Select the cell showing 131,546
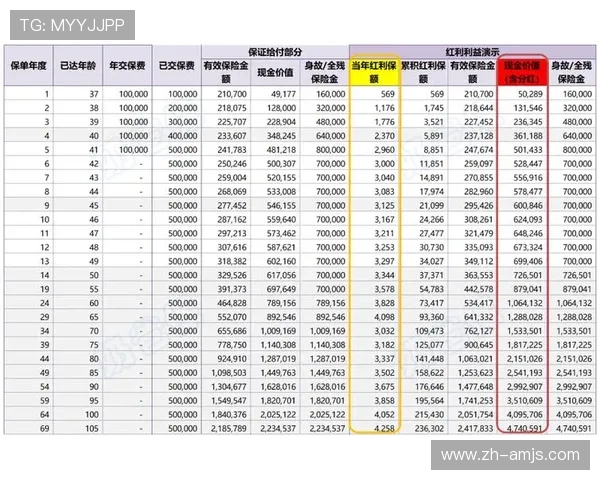The height and width of the screenshot is (480, 600). point(522,108)
